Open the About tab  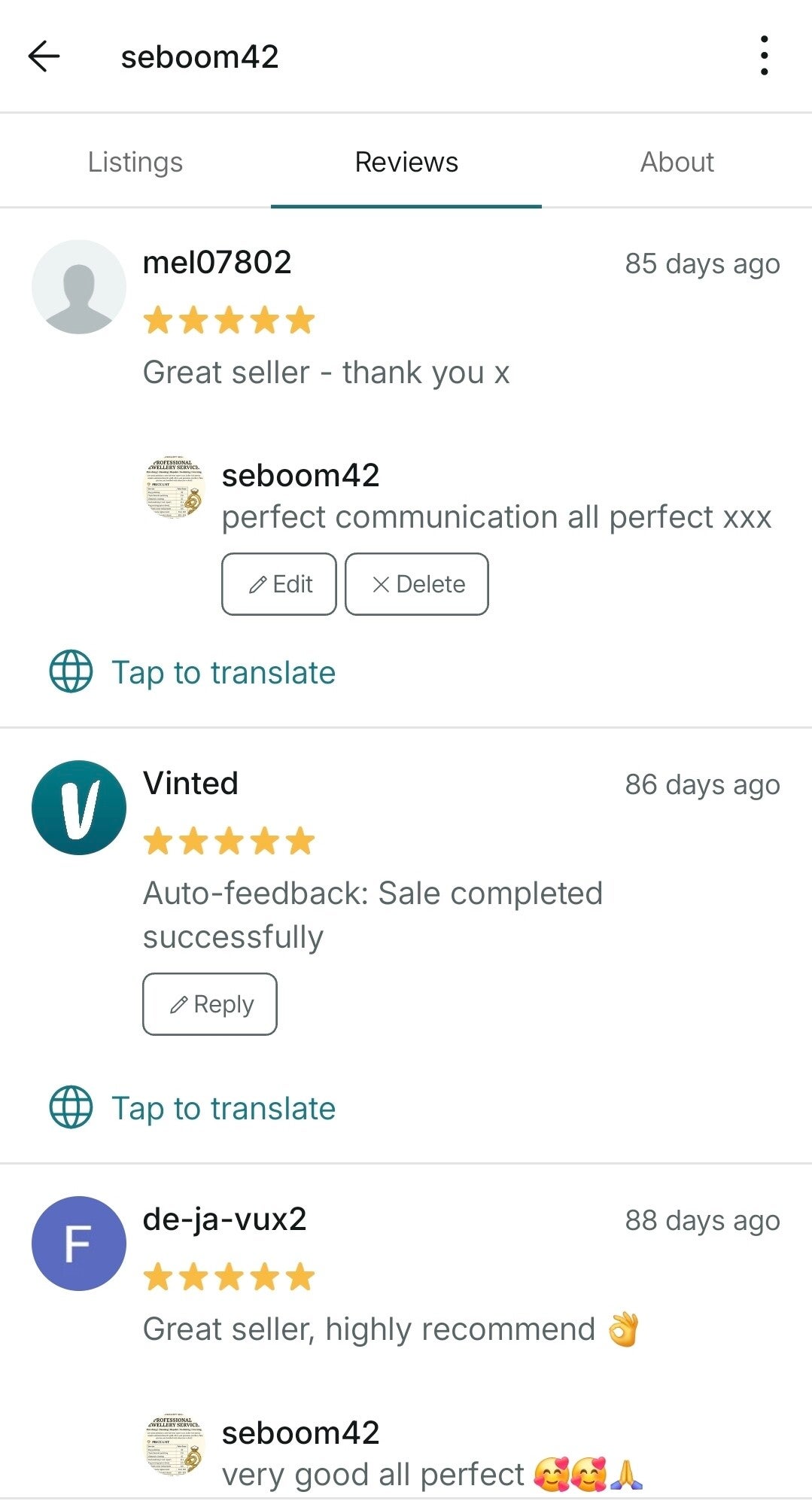677,163
